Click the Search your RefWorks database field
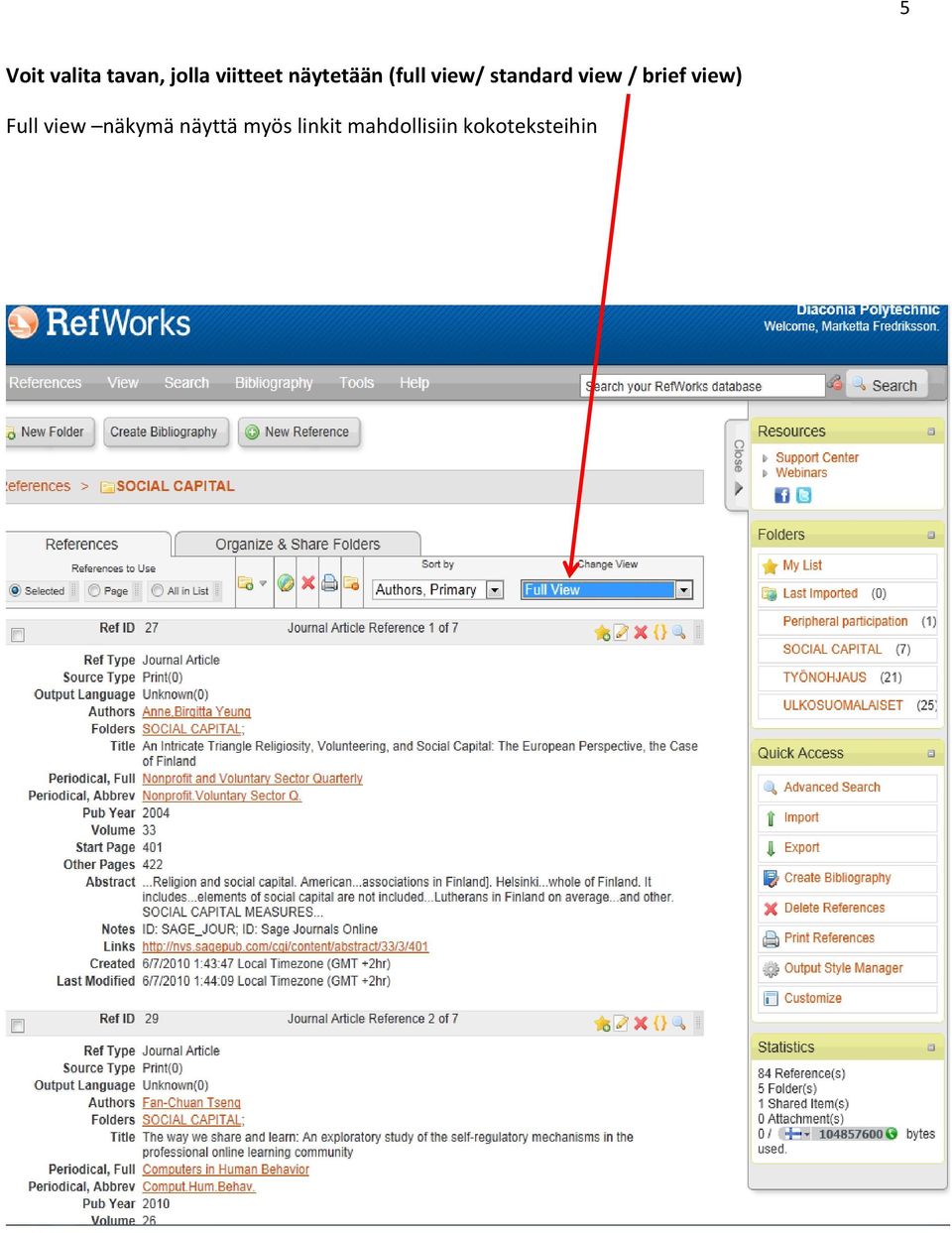 pyautogui.click(x=702, y=386)
